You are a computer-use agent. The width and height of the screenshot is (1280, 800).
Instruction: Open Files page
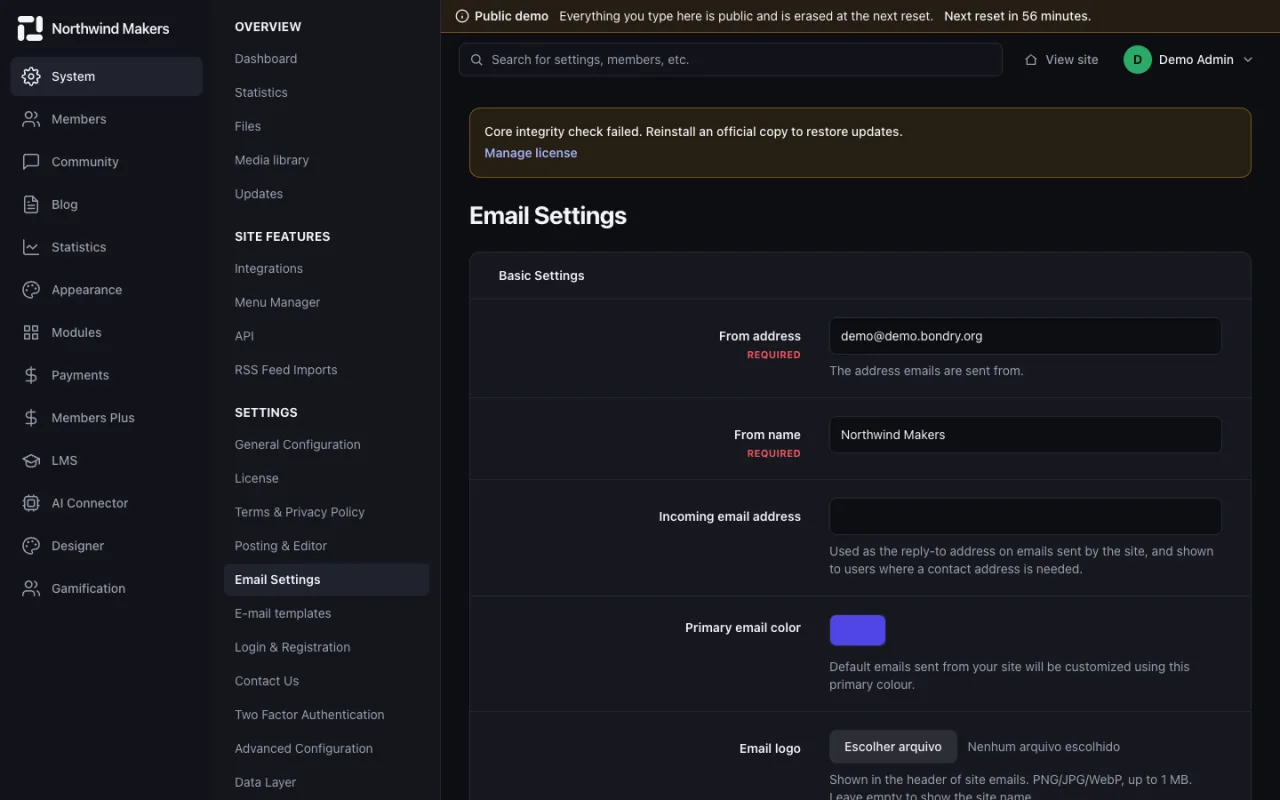[x=248, y=127]
